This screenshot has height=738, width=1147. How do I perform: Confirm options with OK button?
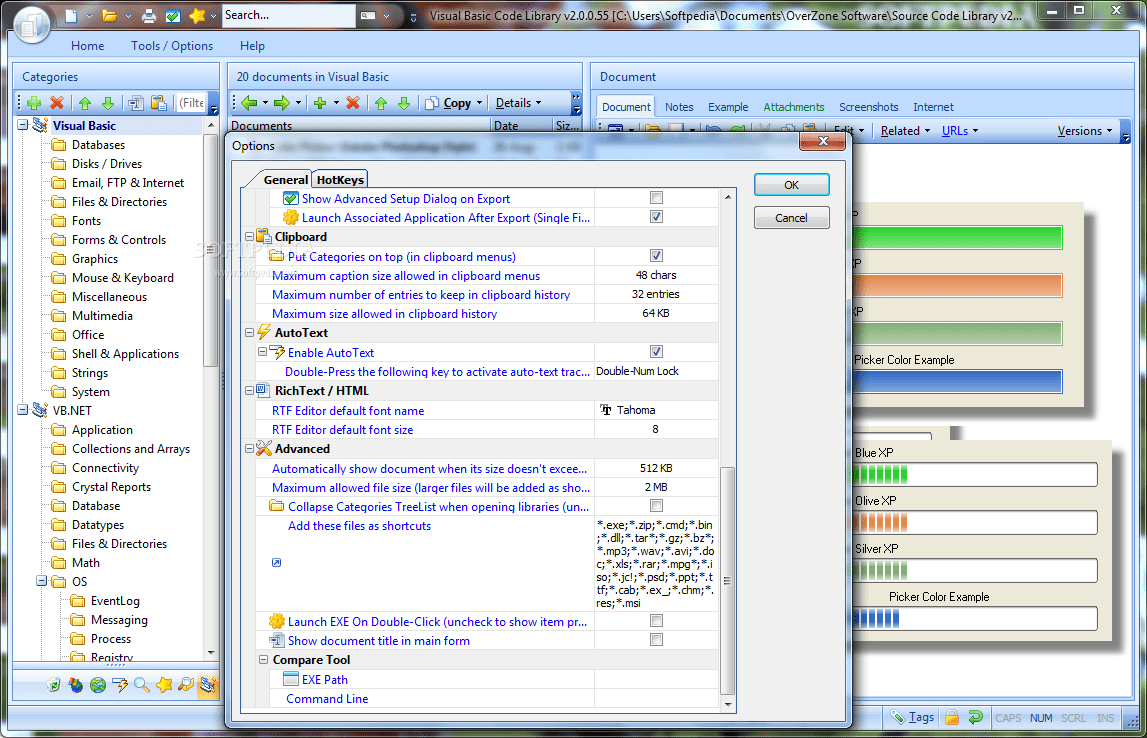[x=791, y=185]
